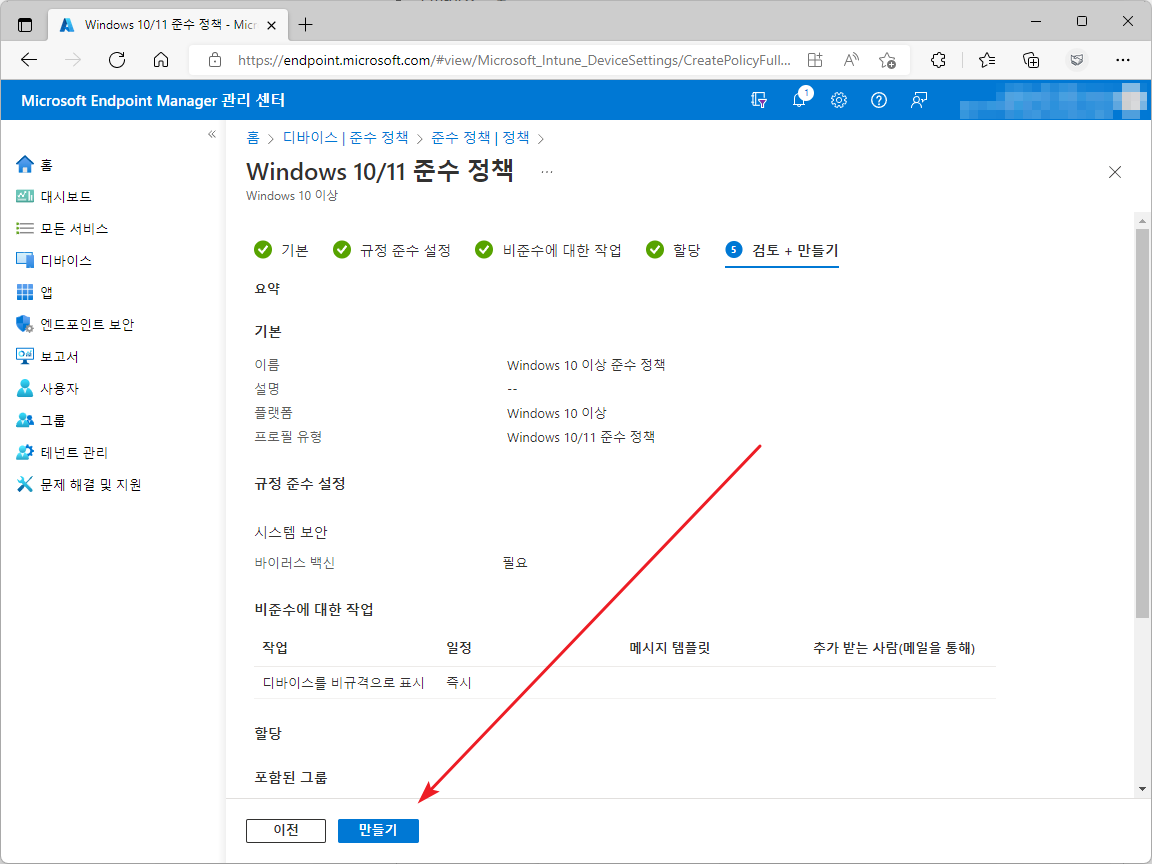
Task: Open the 홈 home sidebar item
Action: pos(35,165)
